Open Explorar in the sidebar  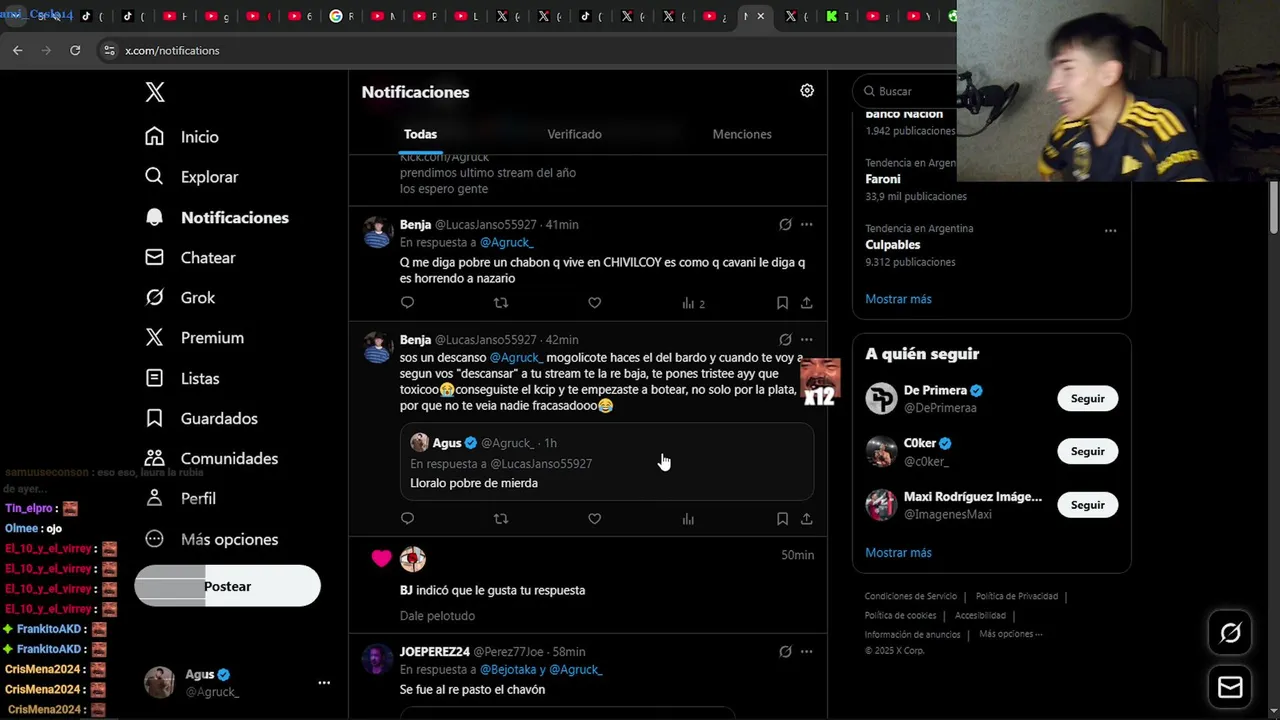[x=192, y=177]
